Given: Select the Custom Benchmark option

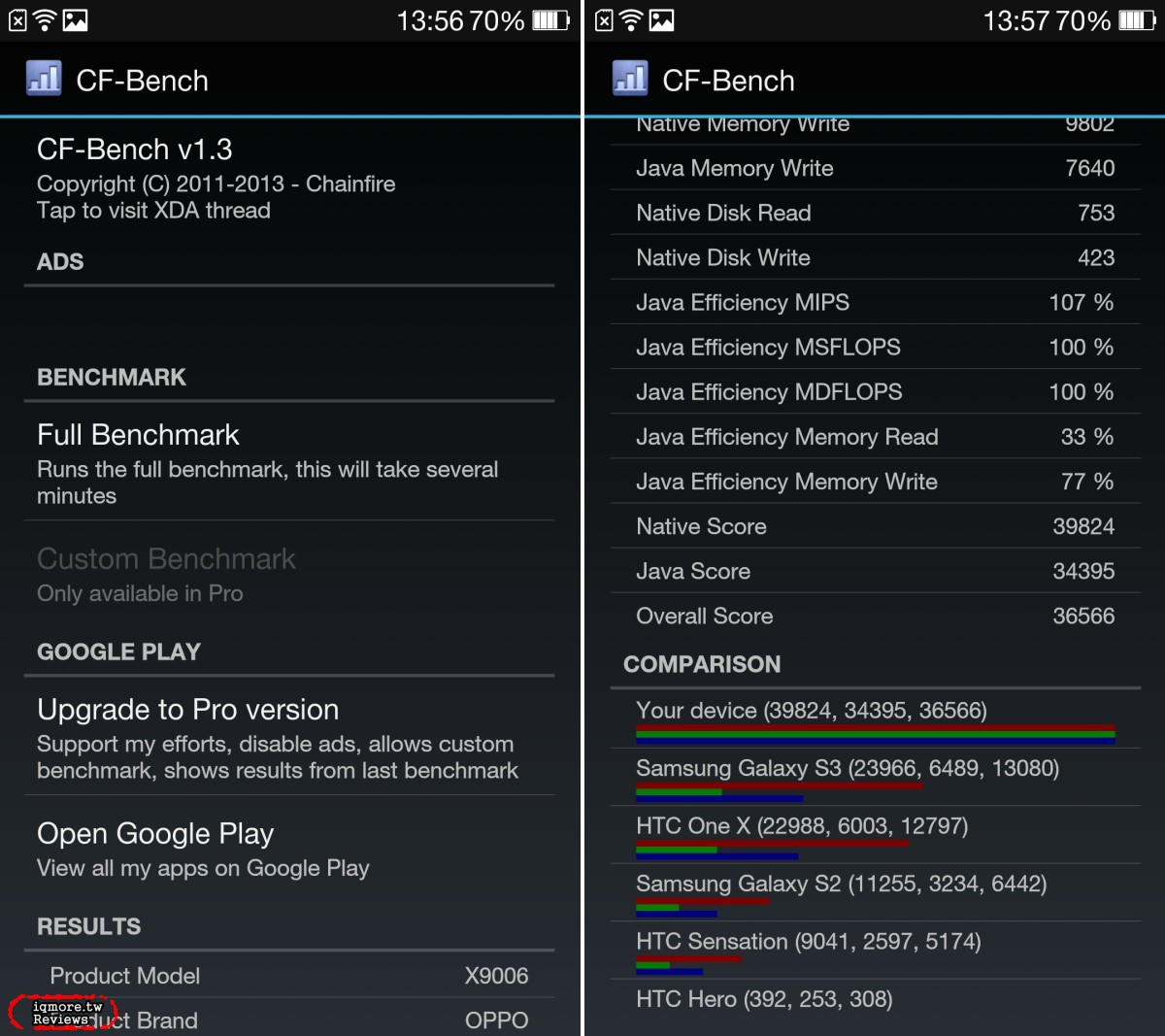Looking at the screenshot, I should (x=289, y=575).
